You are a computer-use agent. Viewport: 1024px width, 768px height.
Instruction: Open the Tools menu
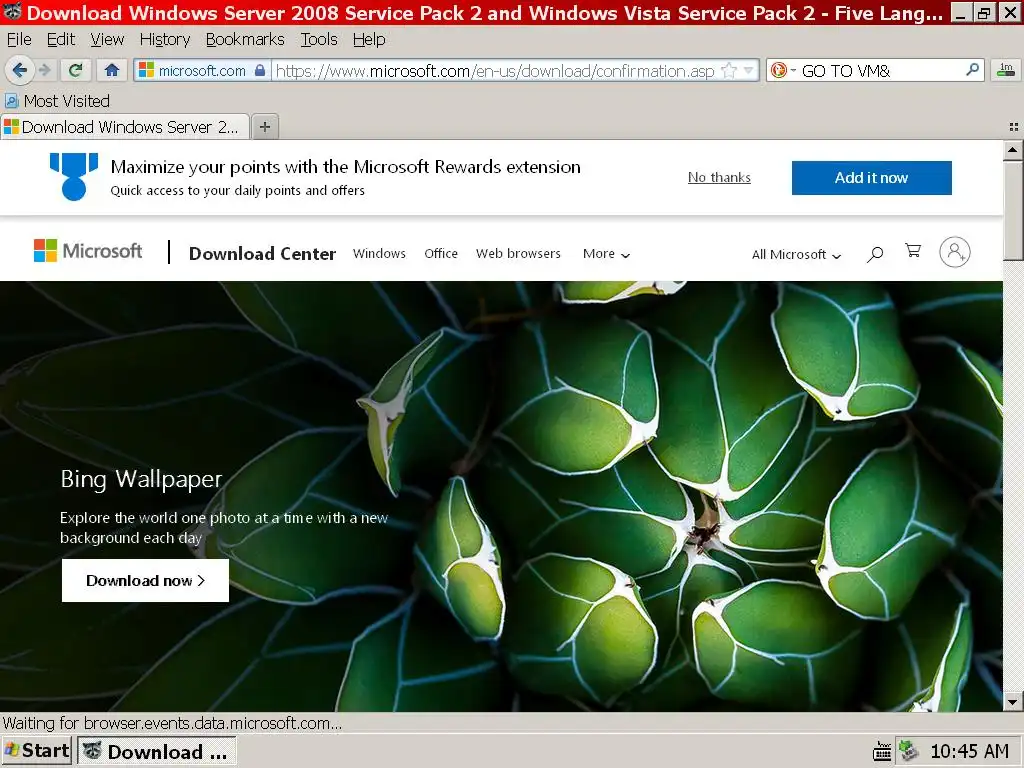319,40
